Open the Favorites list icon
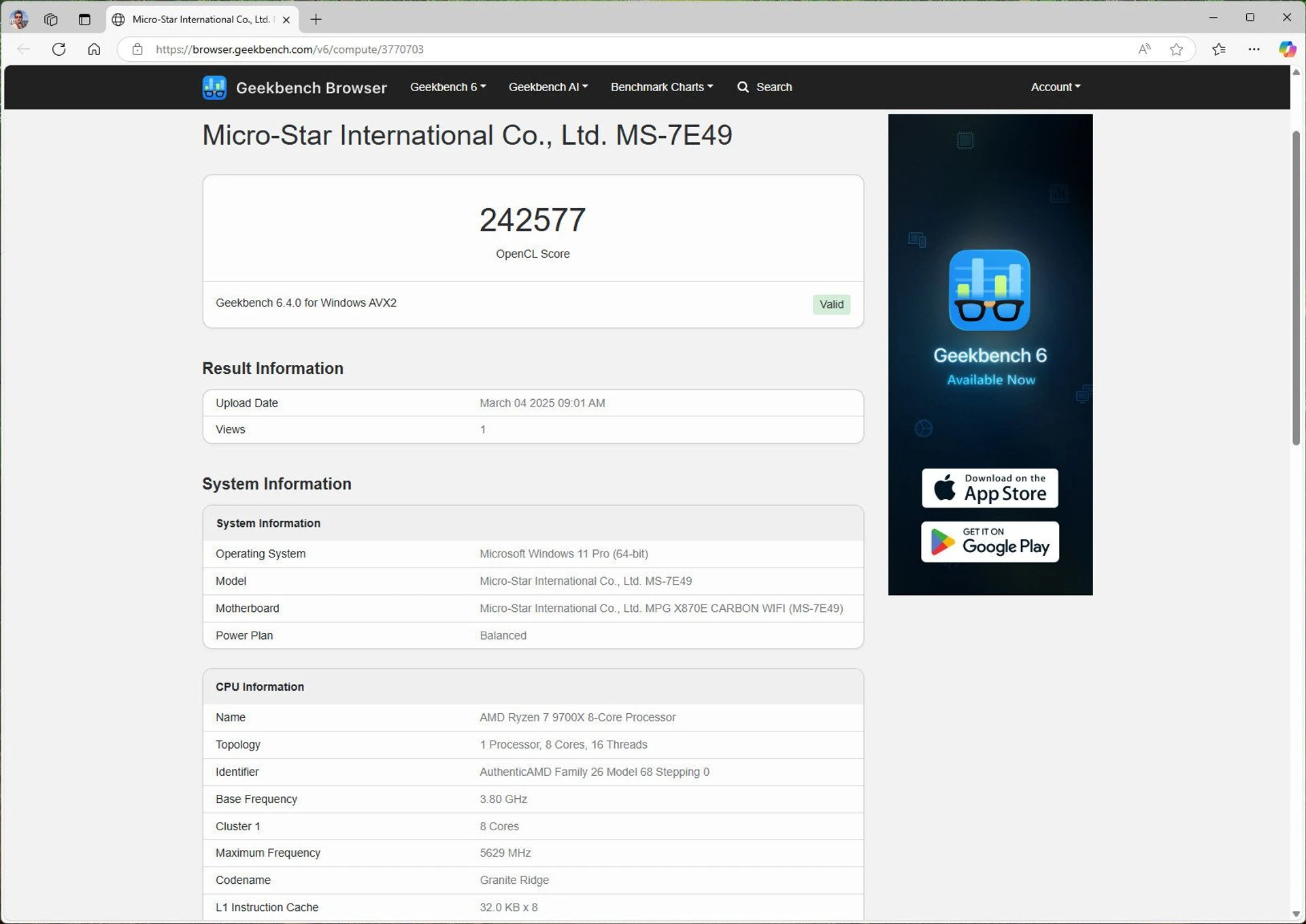 point(1219,49)
